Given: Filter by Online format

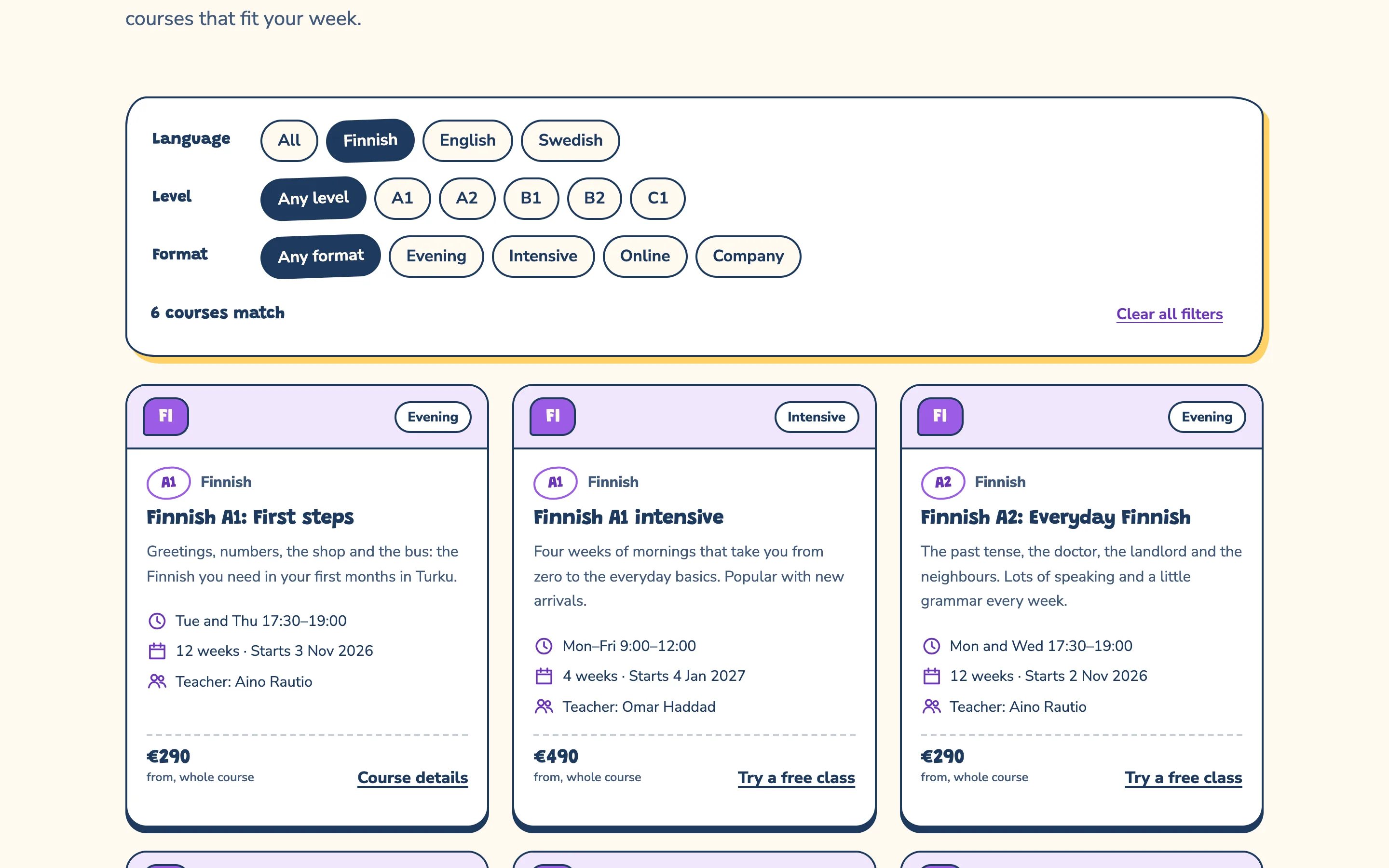Looking at the screenshot, I should [x=644, y=257].
